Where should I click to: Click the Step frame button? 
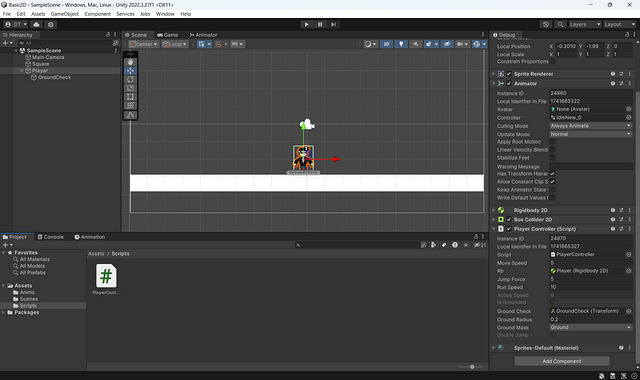[x=333, y=24]
